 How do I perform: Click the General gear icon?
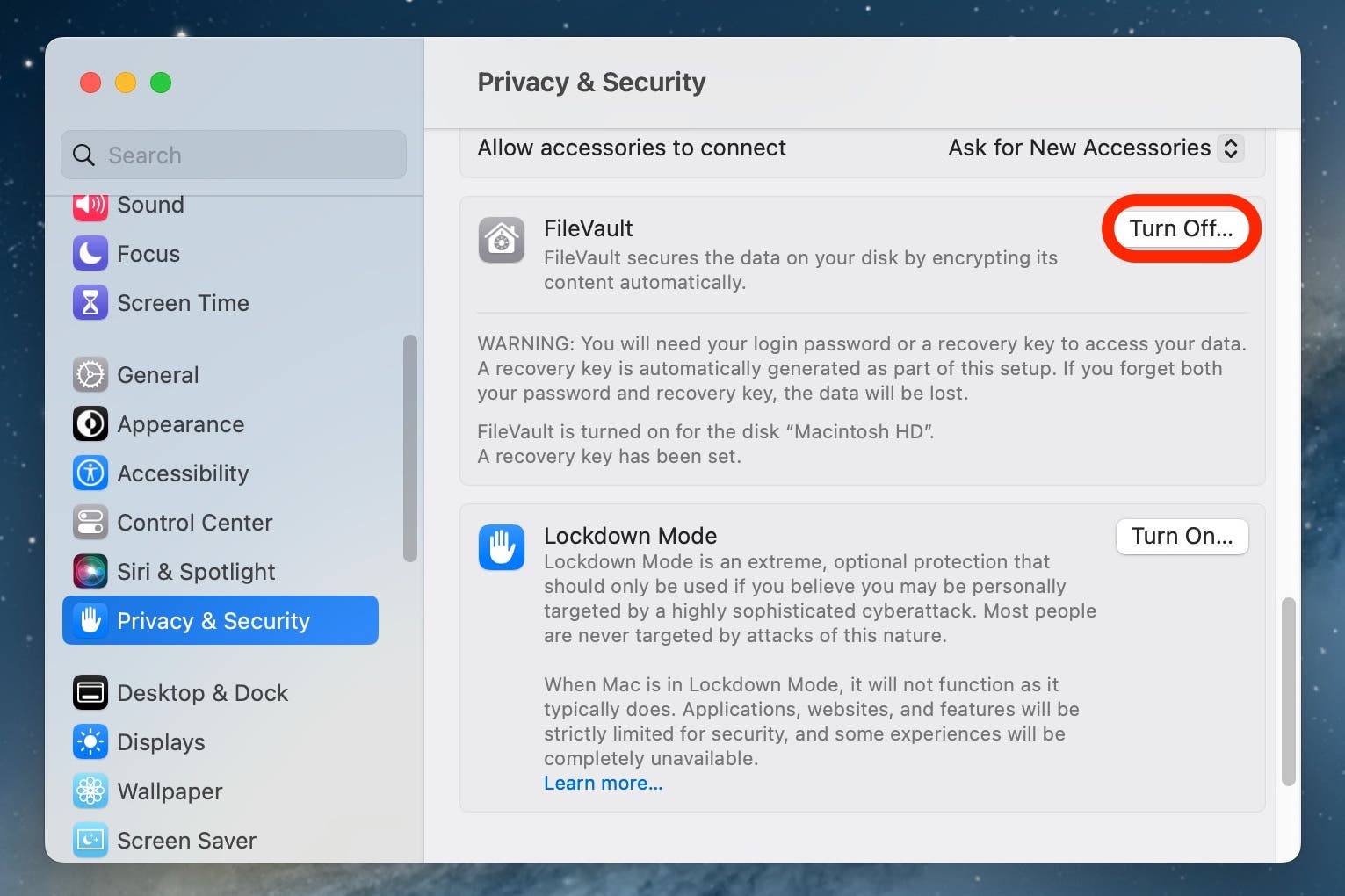coord(90,375)
